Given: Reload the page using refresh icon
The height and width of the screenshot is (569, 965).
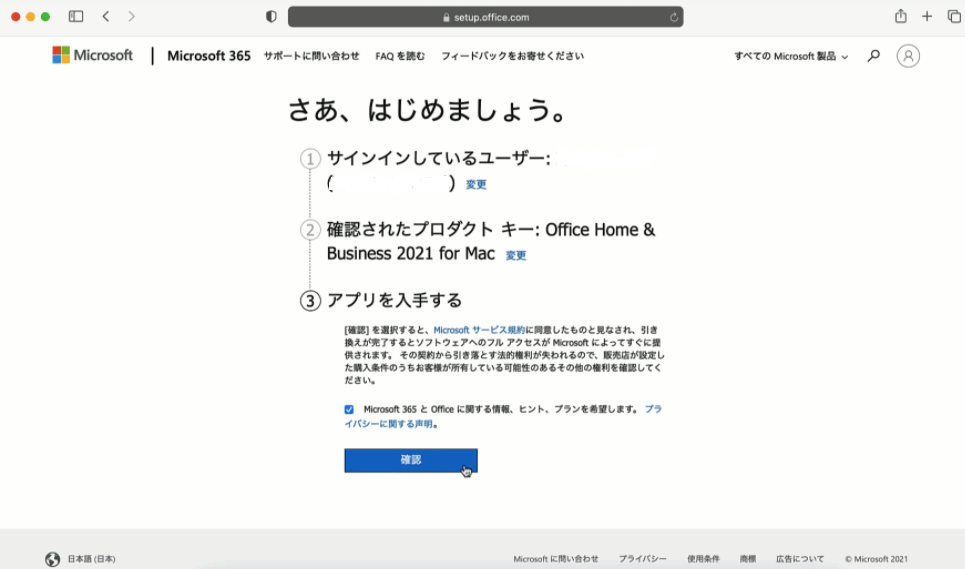Looking at the screenshot, I should [x=674, y=17].
